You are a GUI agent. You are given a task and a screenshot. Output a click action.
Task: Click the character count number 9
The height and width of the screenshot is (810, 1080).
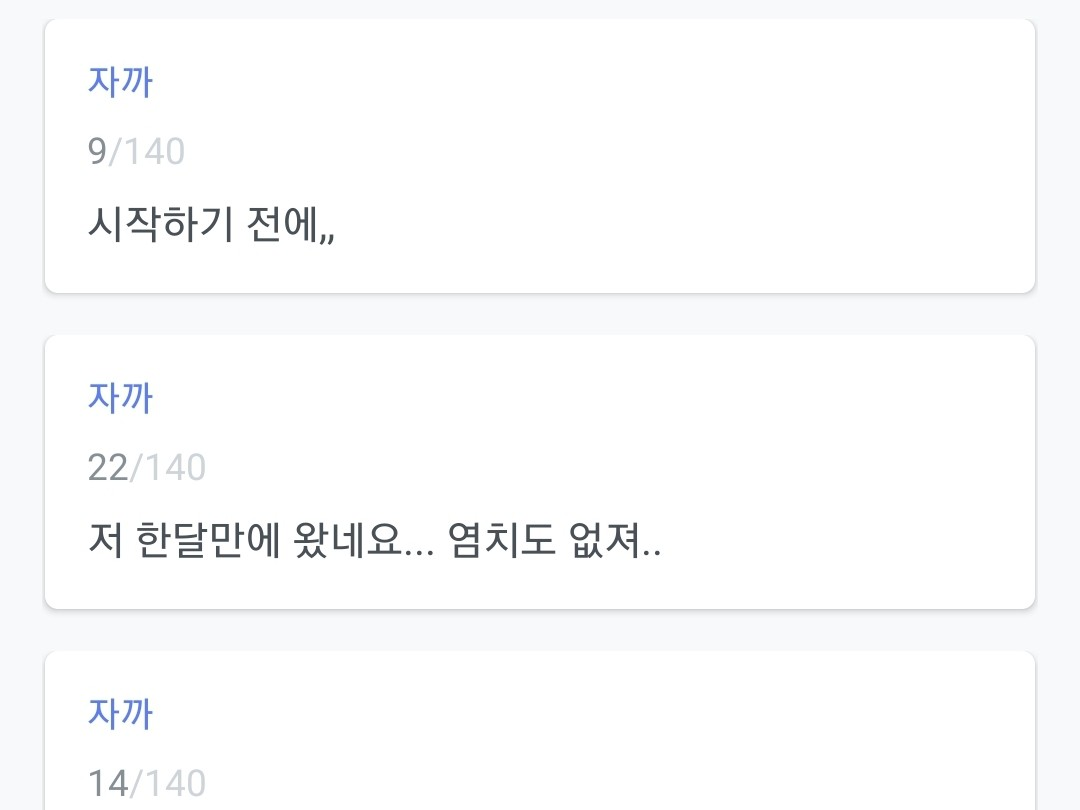97,151
